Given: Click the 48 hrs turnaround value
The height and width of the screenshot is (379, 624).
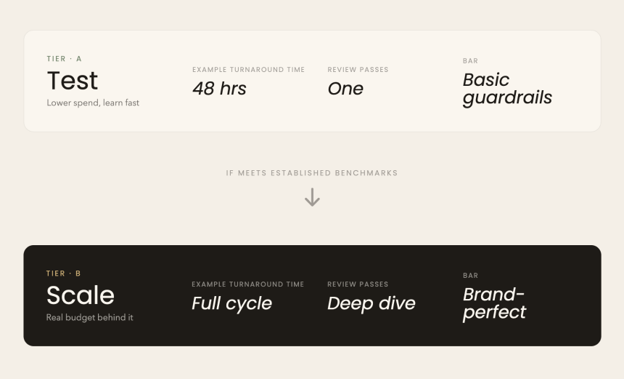Looking at the screenshot, I should [x=219, y=88].
